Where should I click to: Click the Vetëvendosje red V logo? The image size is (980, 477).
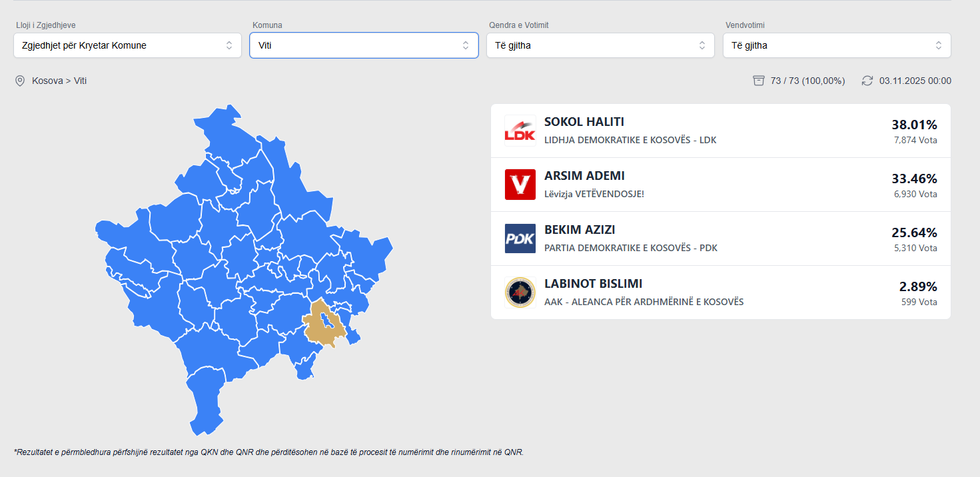pos(520,185)
